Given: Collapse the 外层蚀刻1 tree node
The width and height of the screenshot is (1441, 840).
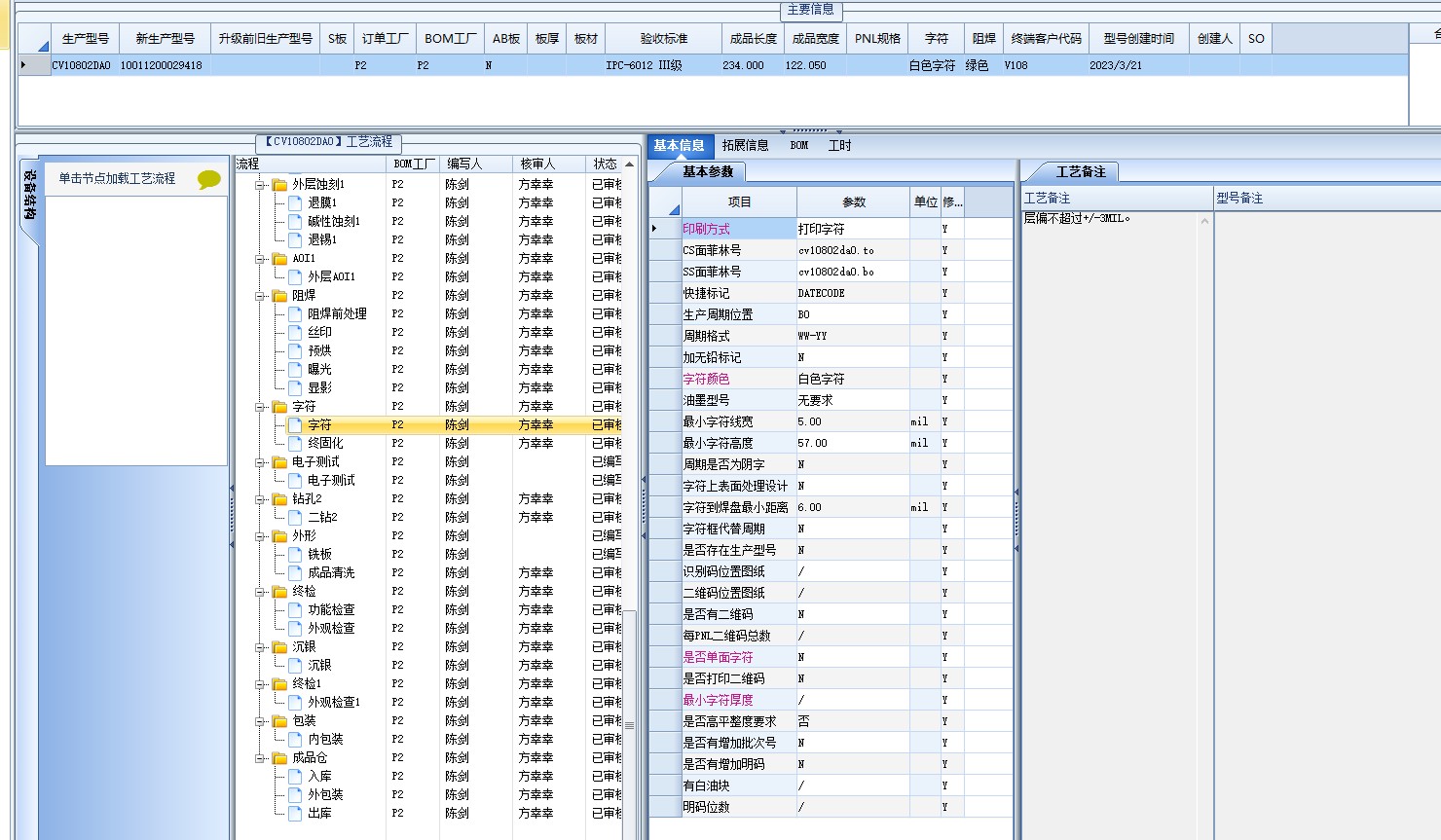Looking at the screenshot, I should [x=260, y=184].
